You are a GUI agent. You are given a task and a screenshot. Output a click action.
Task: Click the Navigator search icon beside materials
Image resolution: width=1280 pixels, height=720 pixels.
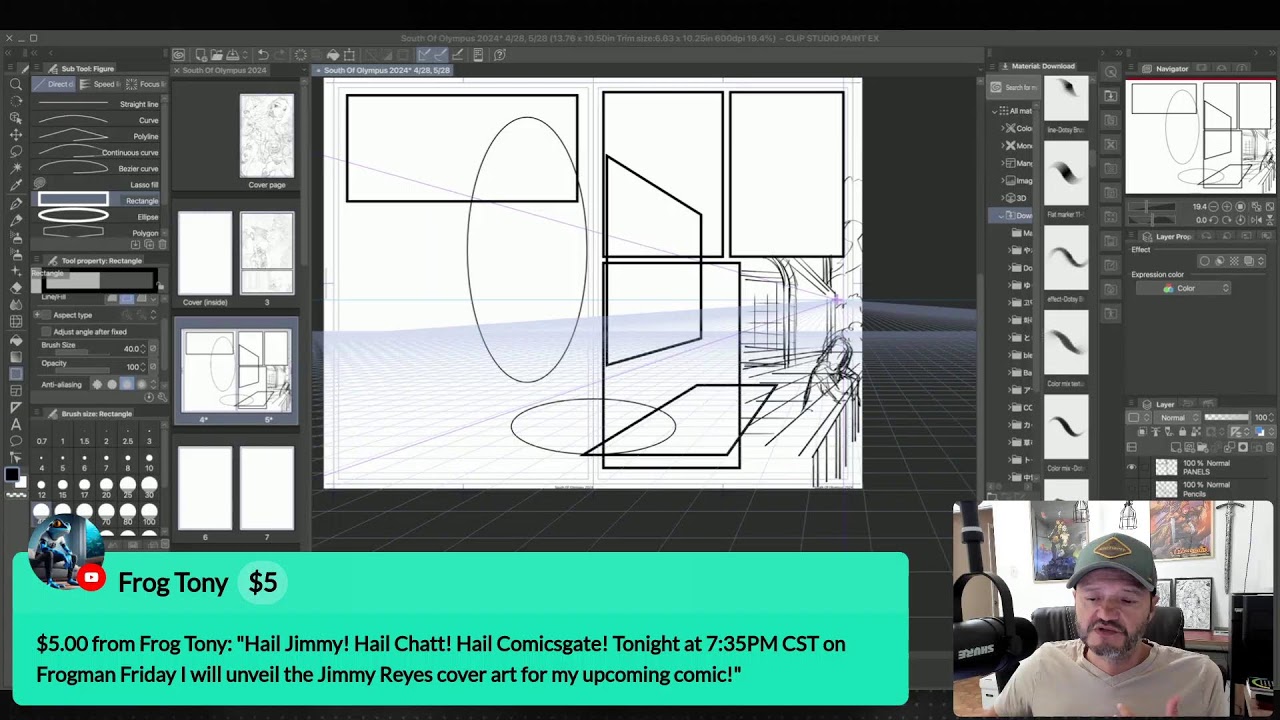click(x=1111, y=72)
